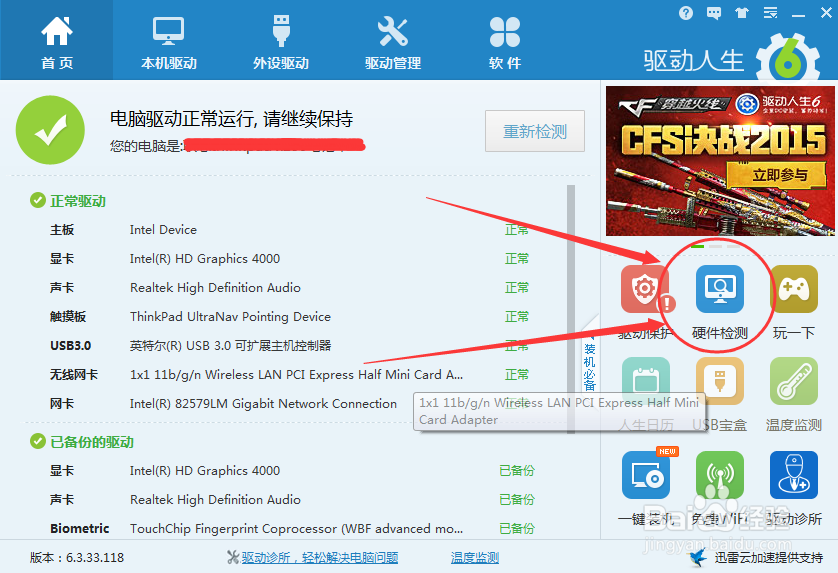Select the backed-up Realtek High Definition Audio row
Image resolution: width=838 pixels, height=573 pixels.
pos(291,499)
